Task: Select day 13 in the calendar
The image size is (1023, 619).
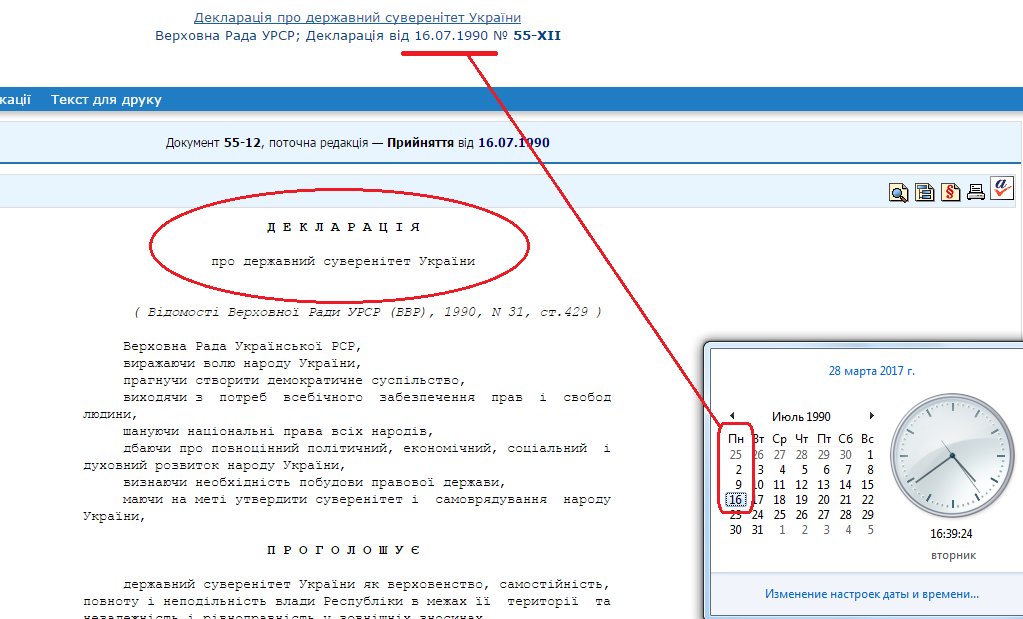Action: [x=823, y=485]
